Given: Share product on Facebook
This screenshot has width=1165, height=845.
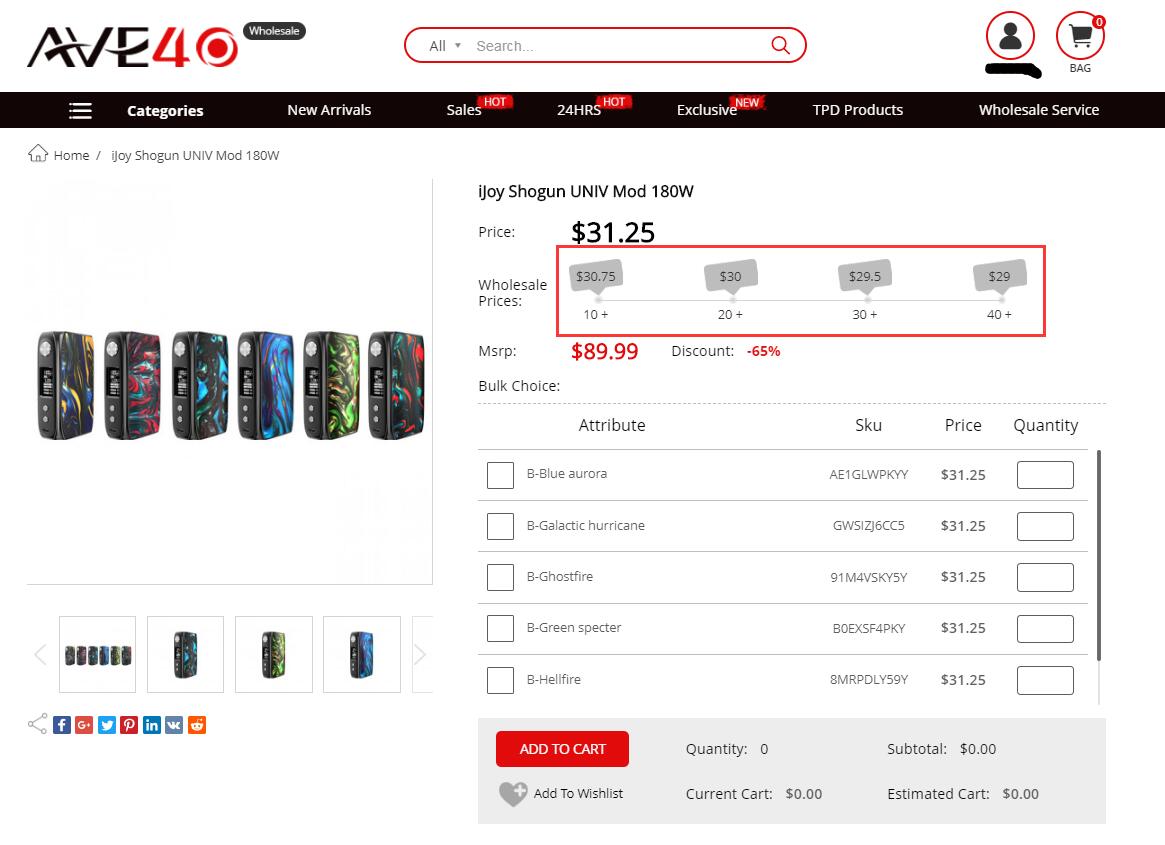Looking at the screenshot, I should (x=62, y=725).
